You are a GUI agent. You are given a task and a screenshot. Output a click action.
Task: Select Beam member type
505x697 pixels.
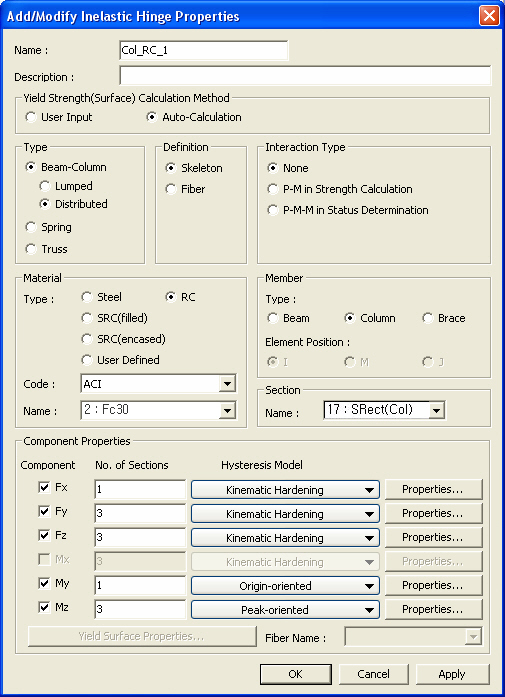[x=272, y=318]
